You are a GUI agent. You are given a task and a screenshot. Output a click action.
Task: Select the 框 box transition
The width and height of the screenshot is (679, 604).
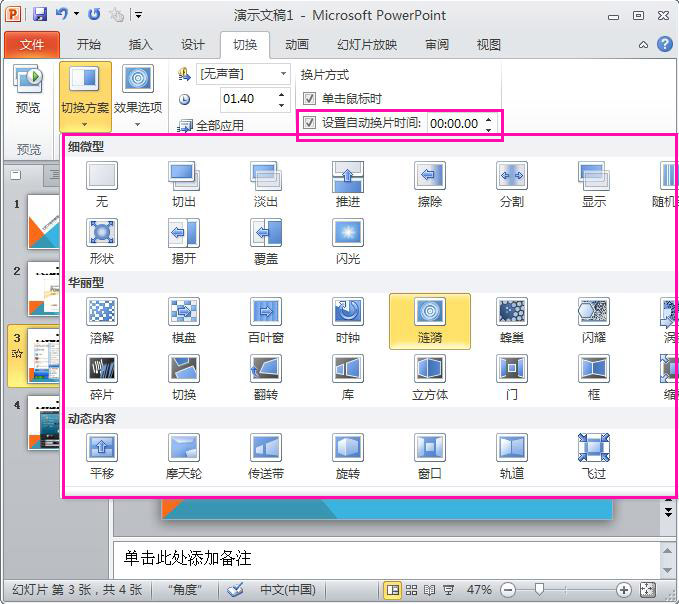tap(594, 378)
